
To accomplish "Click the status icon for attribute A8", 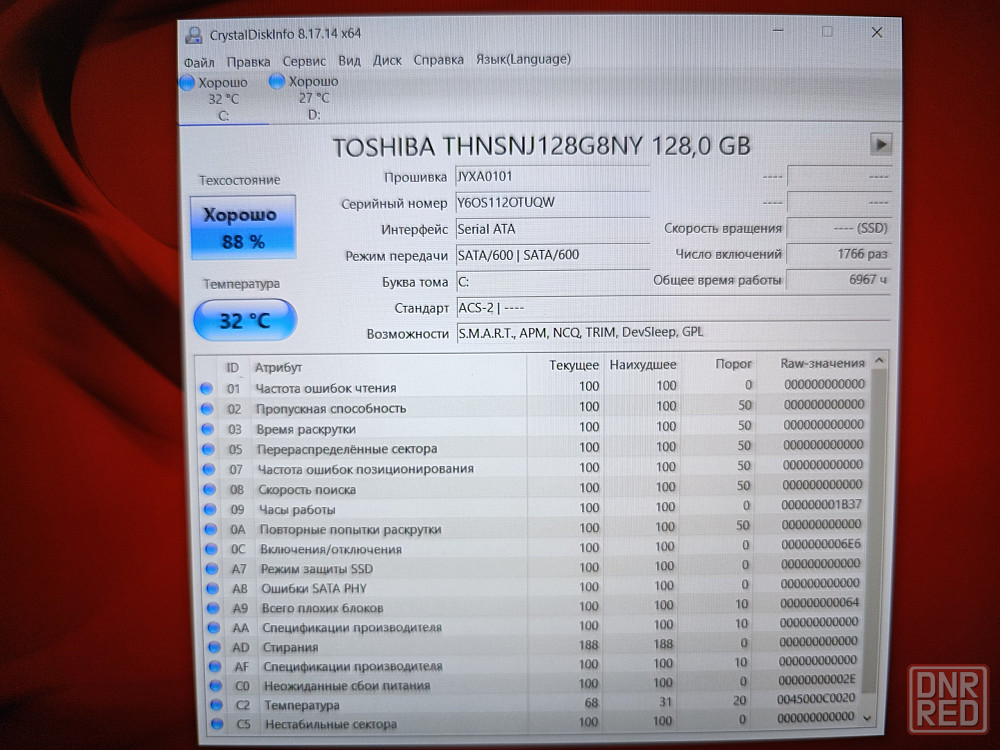I will [x=212, y=589].
